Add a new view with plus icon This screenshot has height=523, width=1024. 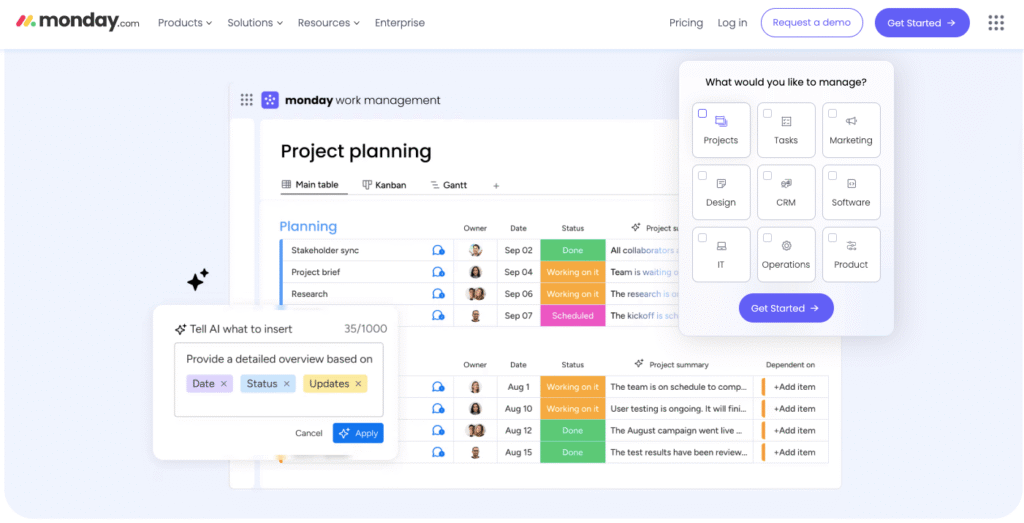click(496, 186)
